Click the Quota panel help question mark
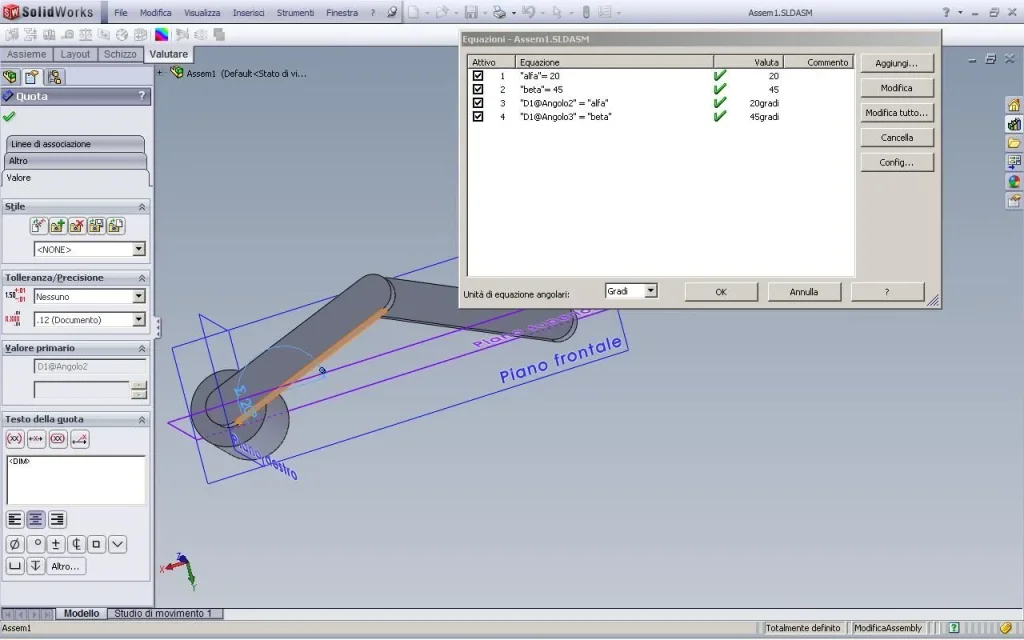This screenshot has width=1024, height=640. [142, 96]
